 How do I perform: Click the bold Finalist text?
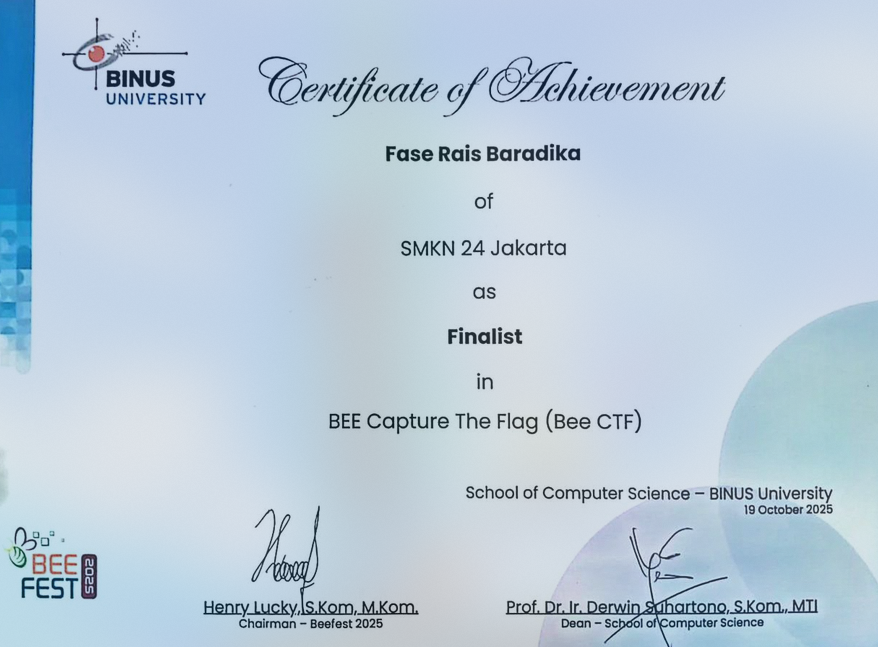tap(484, 336)
